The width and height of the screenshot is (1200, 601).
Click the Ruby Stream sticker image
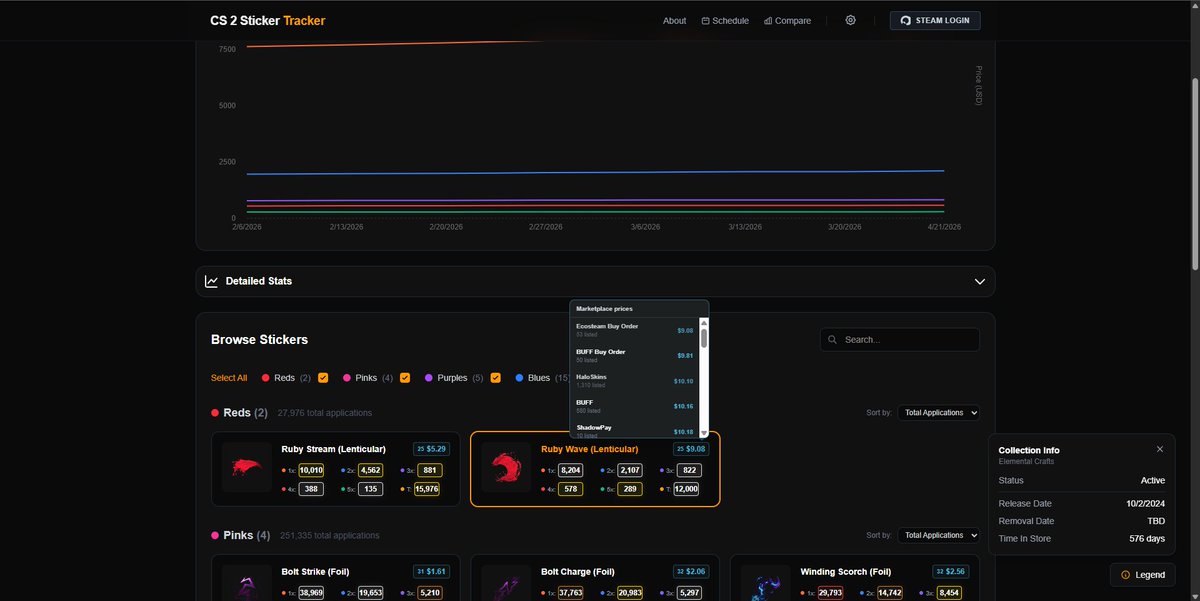tap(246, 467)
